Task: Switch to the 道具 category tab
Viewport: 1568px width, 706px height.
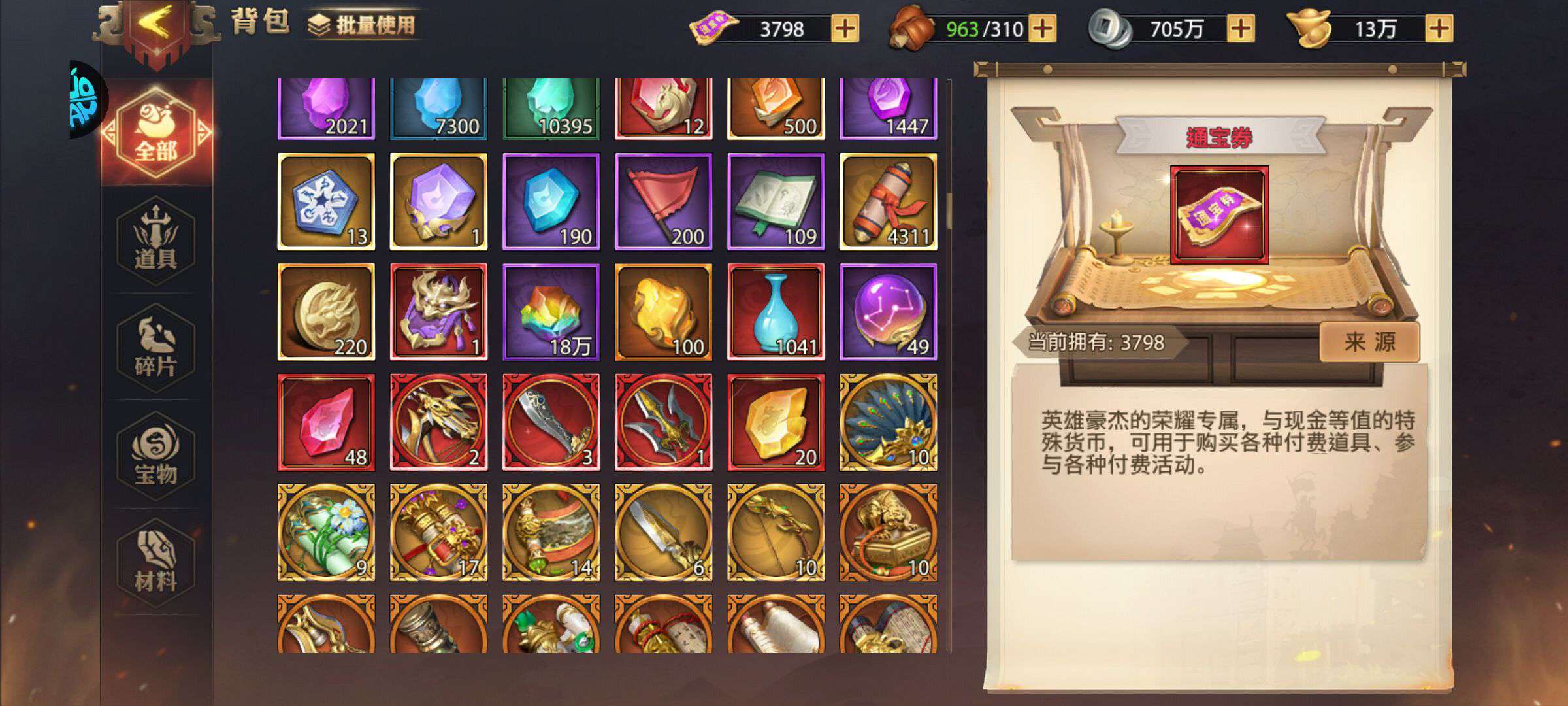Action: pos(156,240)
